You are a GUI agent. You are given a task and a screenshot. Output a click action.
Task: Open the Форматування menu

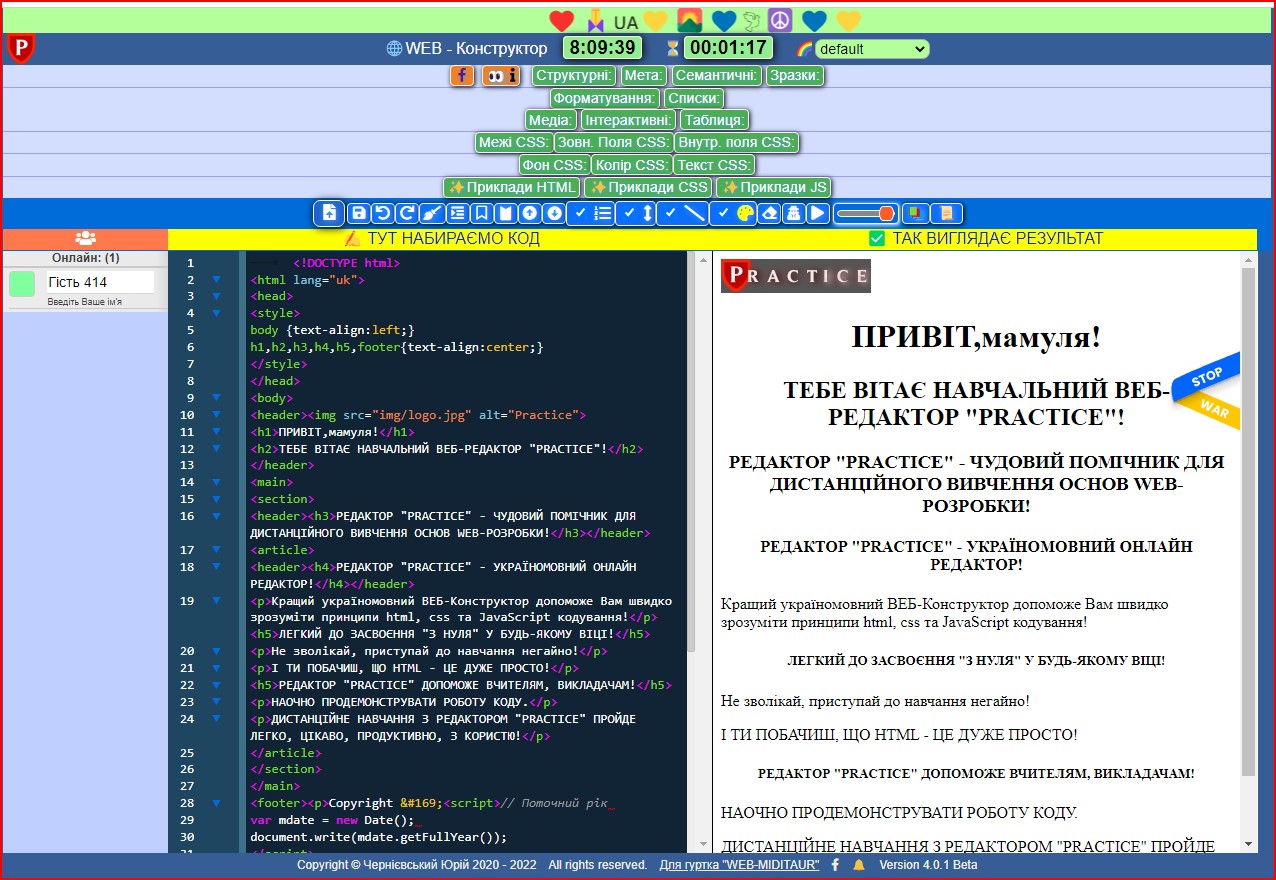(605, 98)
